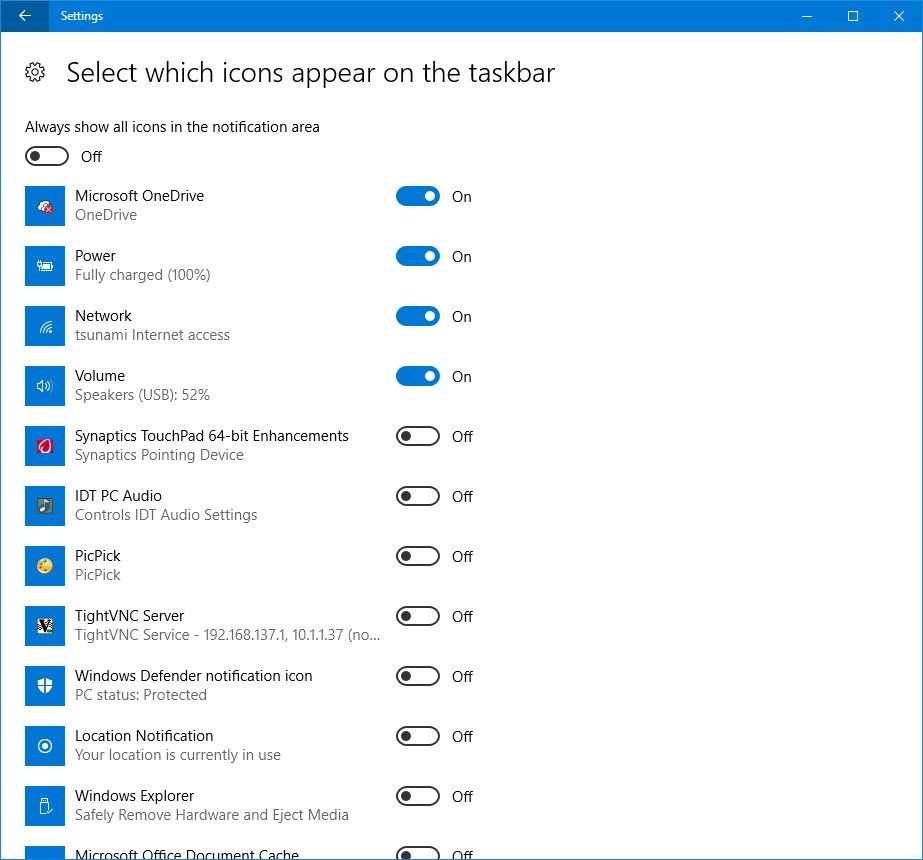
Task: Click the Synaptics TouchPad icon
Action: (x=44, y=446)
